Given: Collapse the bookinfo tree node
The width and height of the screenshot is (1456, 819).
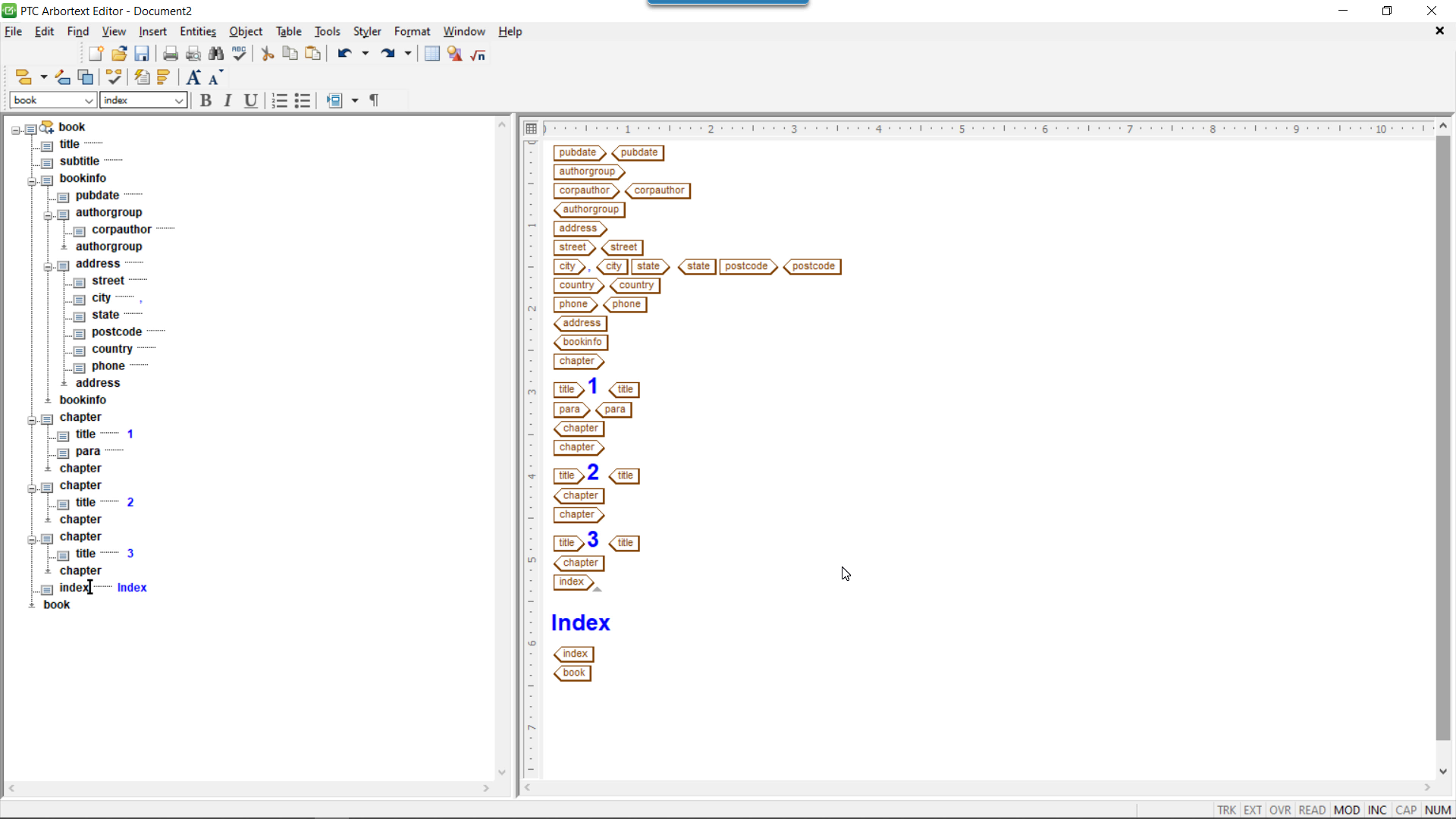Looking at the screenshot, I should [x=32, y=181].
